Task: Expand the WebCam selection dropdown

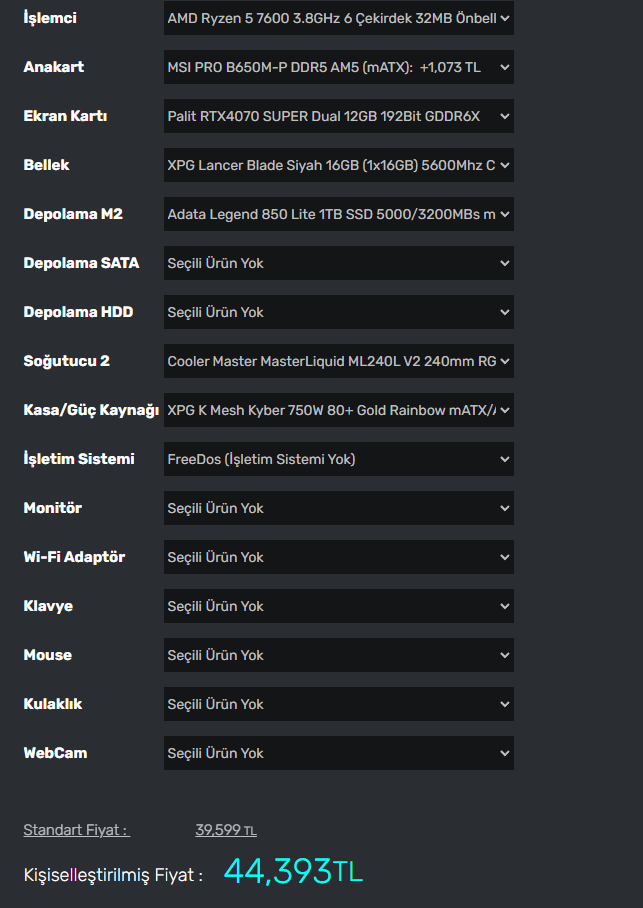Action: click(339, 753)
